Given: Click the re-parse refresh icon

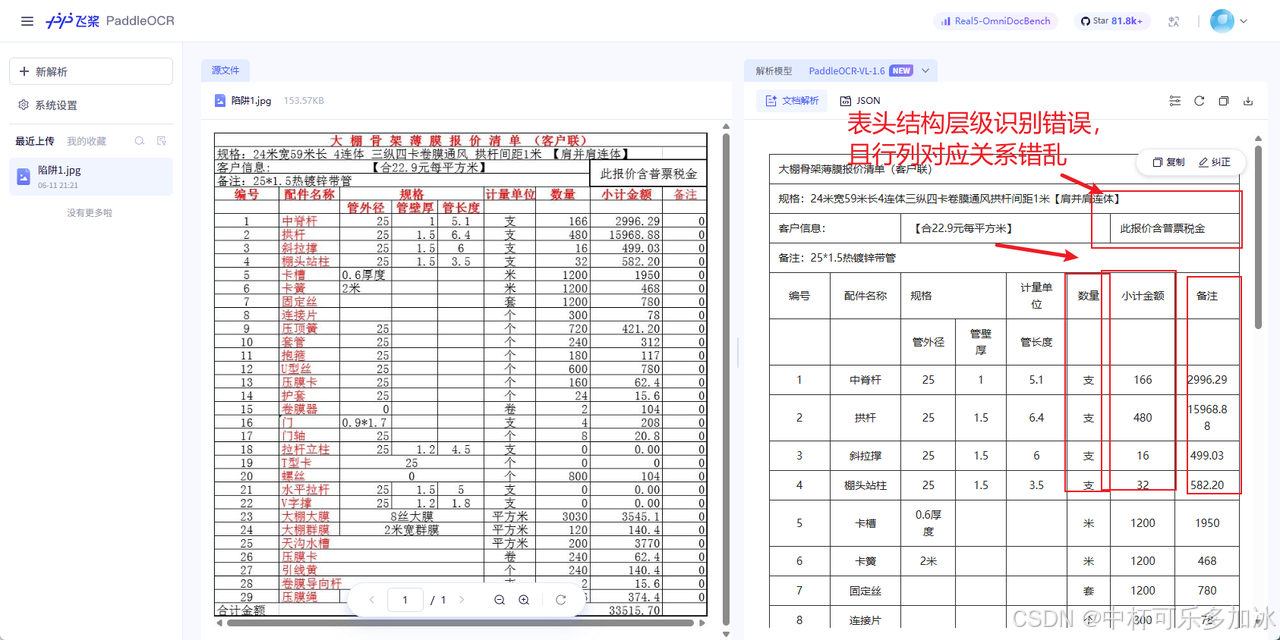Looking at the screenshot, I should [x=1199, y=101].
